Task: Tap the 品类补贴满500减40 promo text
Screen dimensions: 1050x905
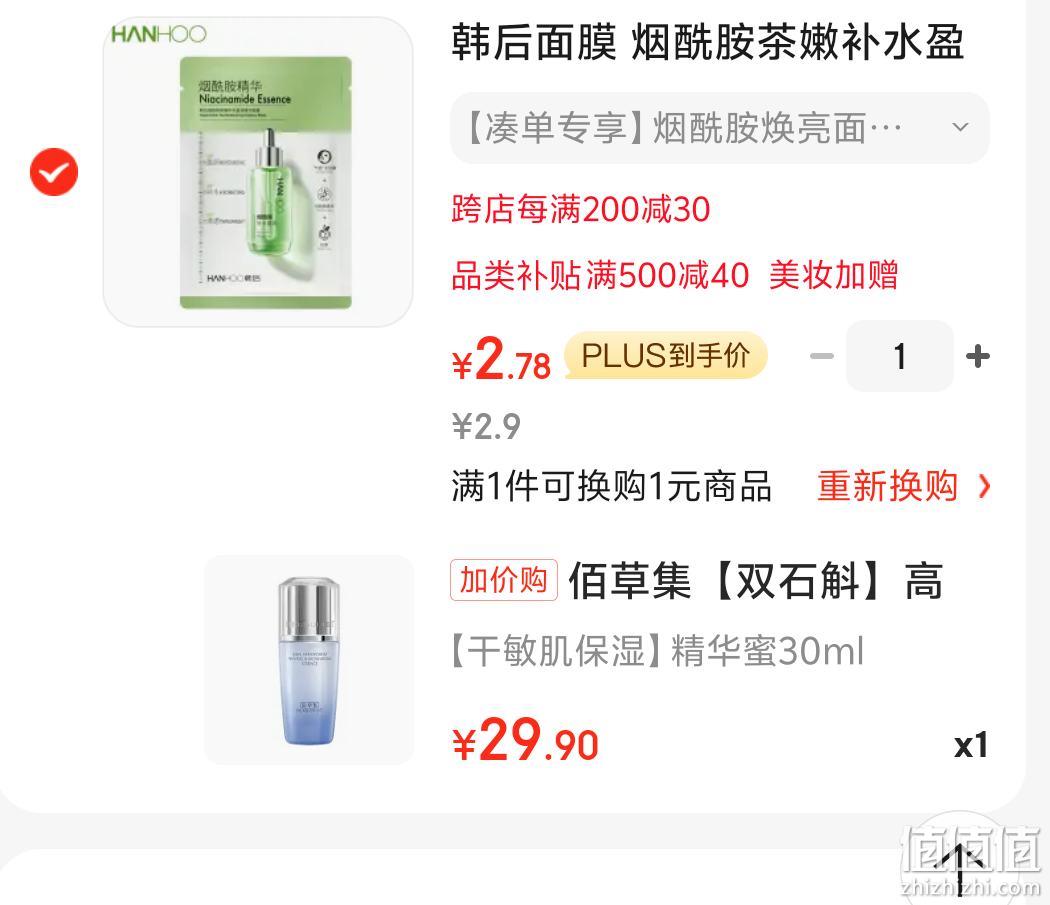Action: pyautogui.click(x=600, y=275)
